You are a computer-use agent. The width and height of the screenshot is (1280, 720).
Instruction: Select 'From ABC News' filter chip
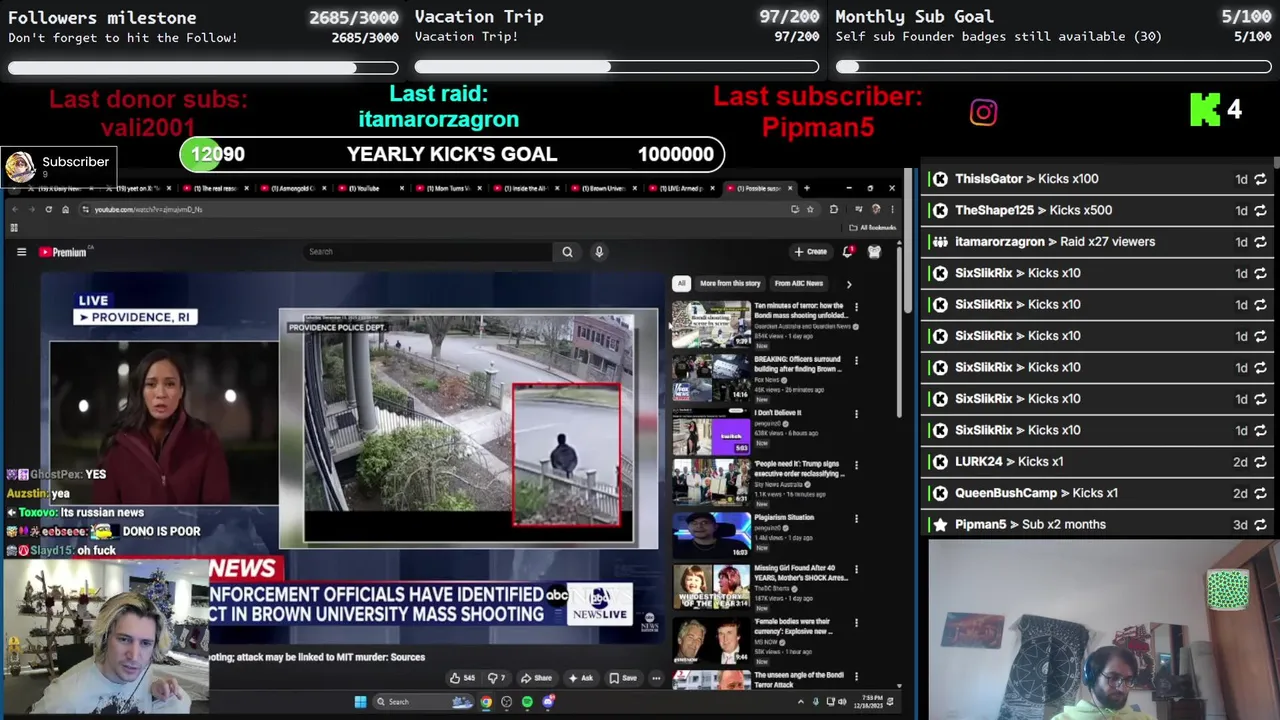(799, 283)
